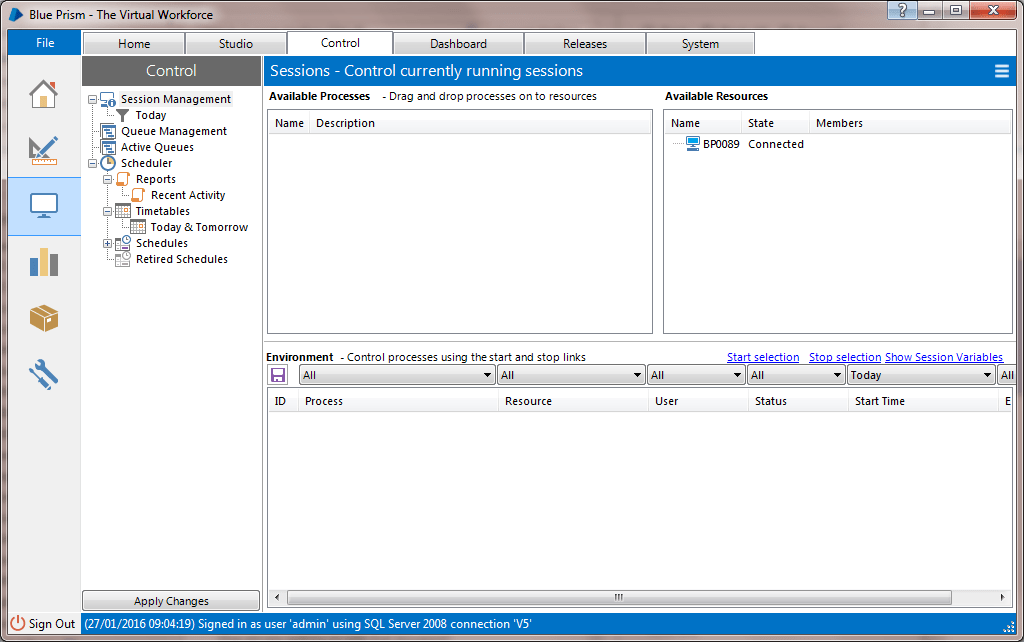Click the Session Management tree icon
This screenshot has height=642, width=1024.
click(x=108, y=99)
